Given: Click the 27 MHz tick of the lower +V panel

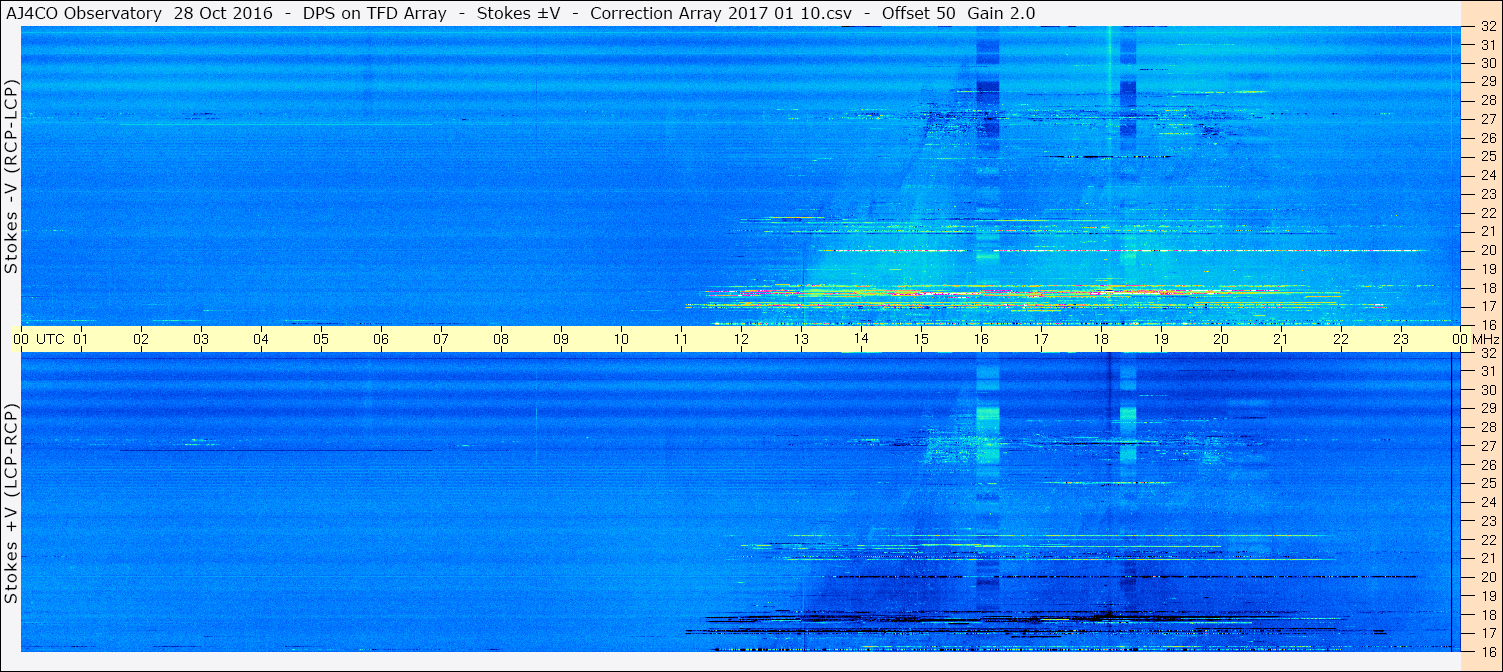Looking at the screenshot, I should tap(1487, 446).
